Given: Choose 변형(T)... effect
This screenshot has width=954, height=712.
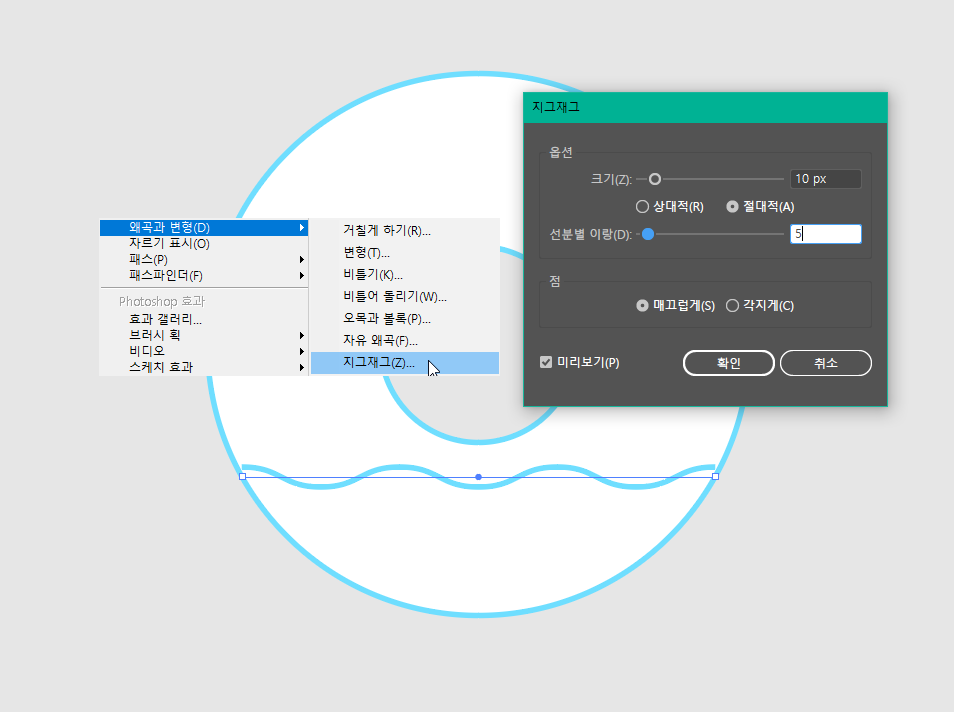Looking at the screenshot, I should (405, 253).
